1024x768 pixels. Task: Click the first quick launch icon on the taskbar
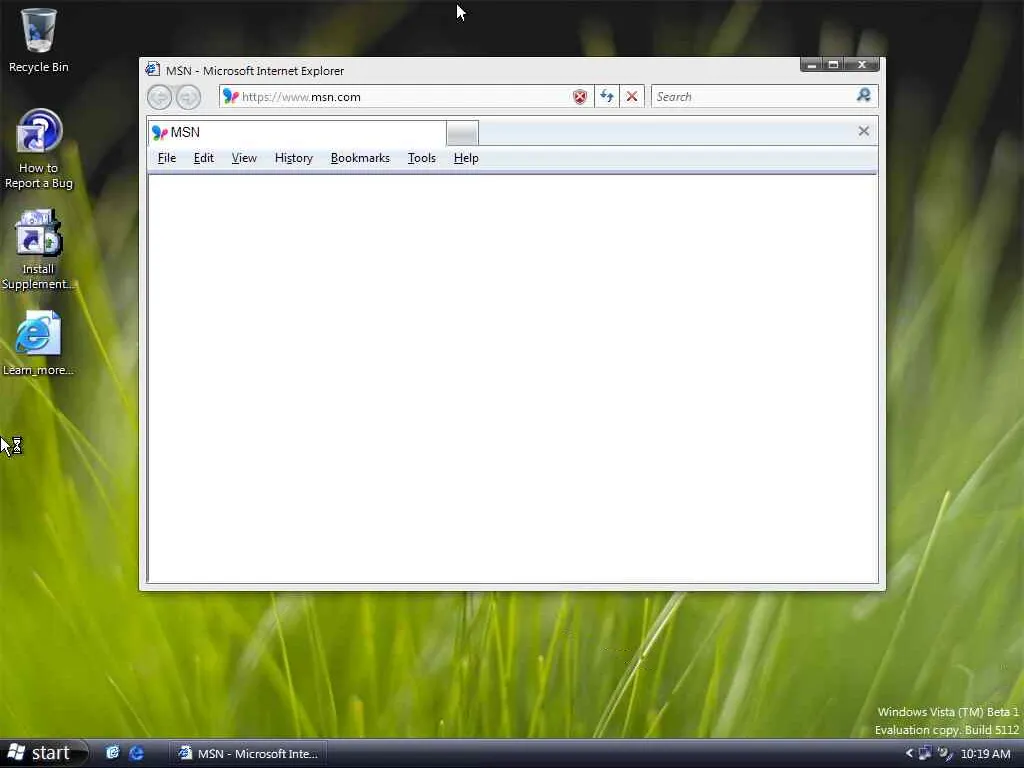113,753
